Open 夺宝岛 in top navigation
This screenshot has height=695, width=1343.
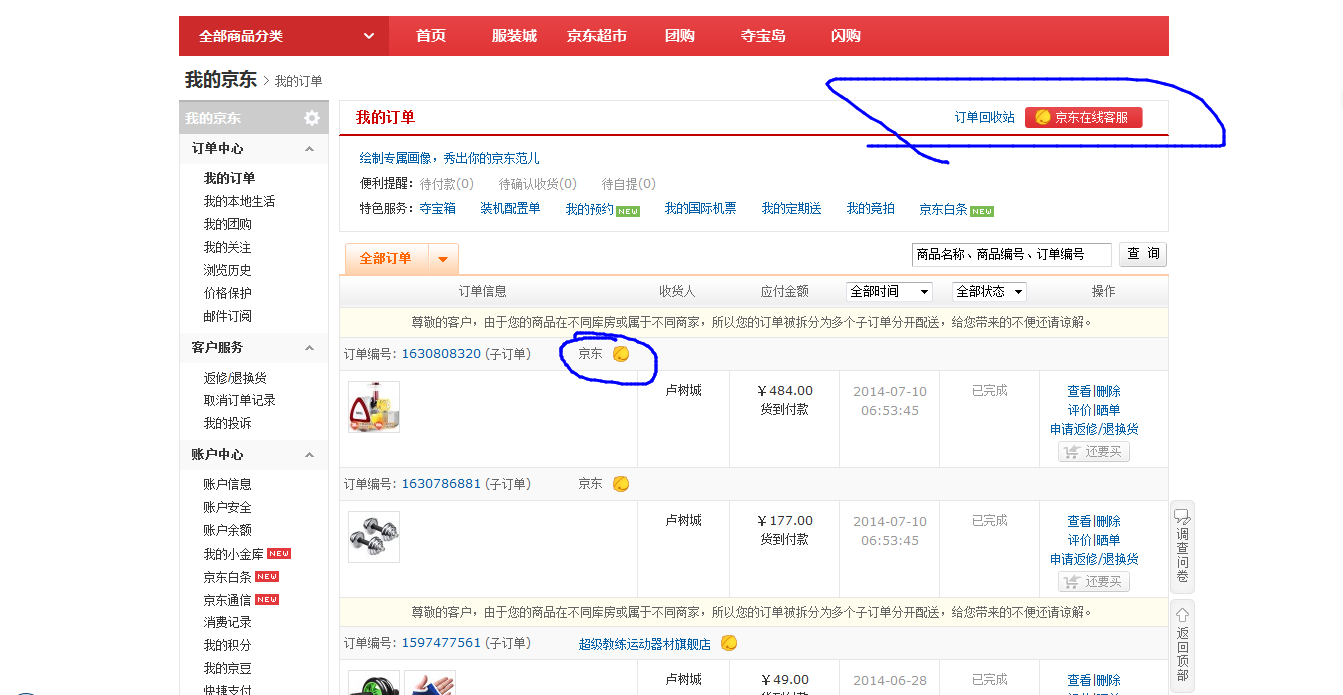point(763,36)
